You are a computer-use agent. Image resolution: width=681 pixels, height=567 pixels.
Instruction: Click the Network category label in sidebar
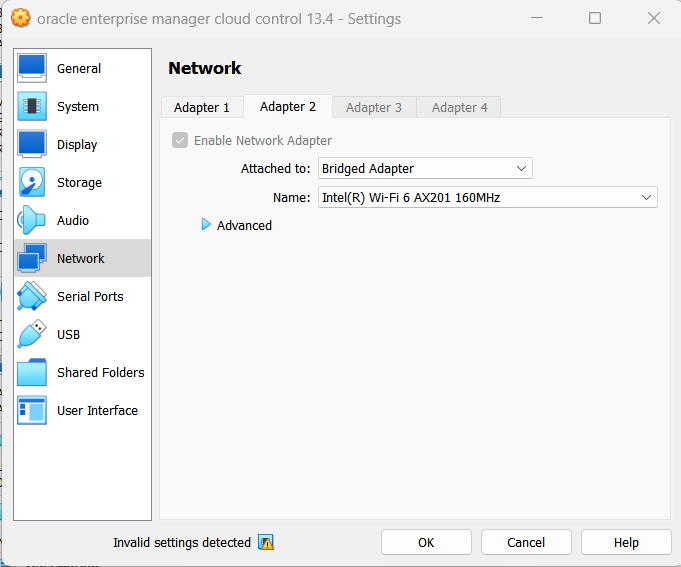81,259
